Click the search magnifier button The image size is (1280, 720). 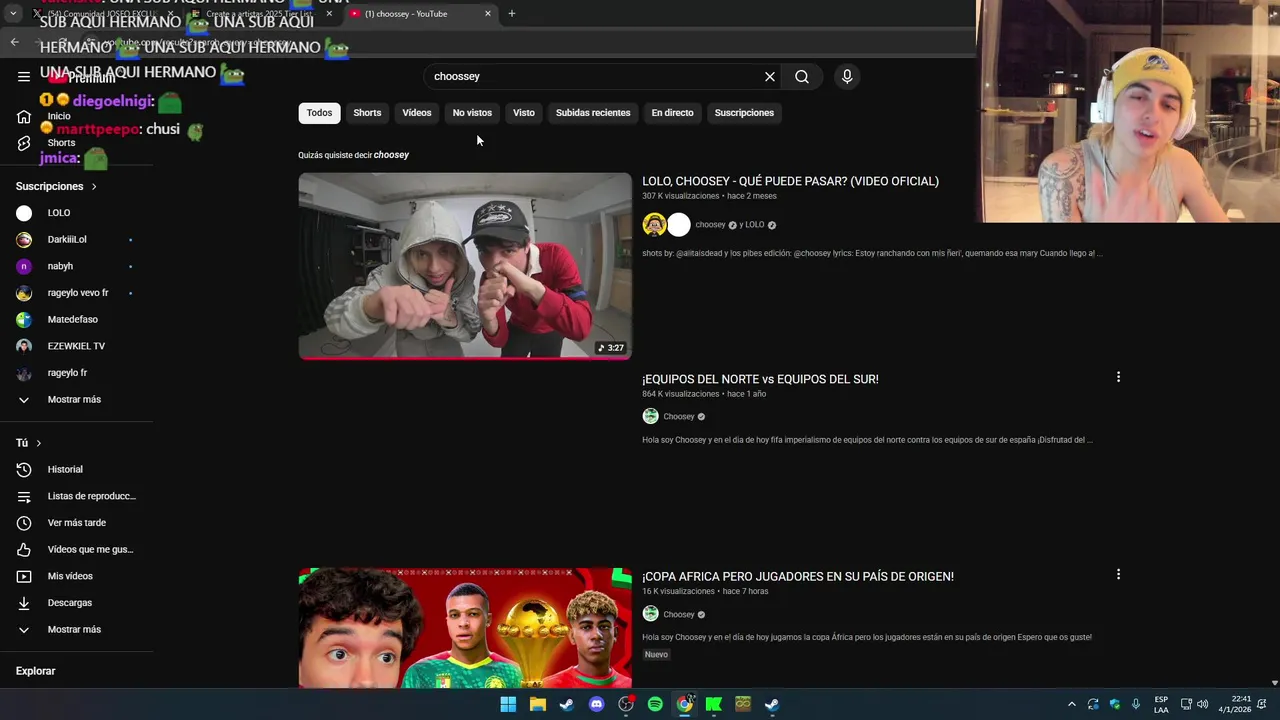[x=802, y=76]
